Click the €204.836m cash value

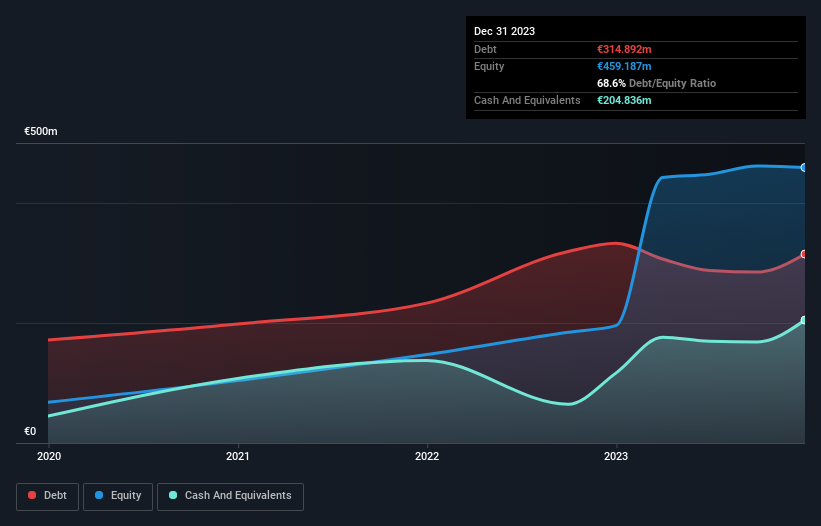coord(624,100)
